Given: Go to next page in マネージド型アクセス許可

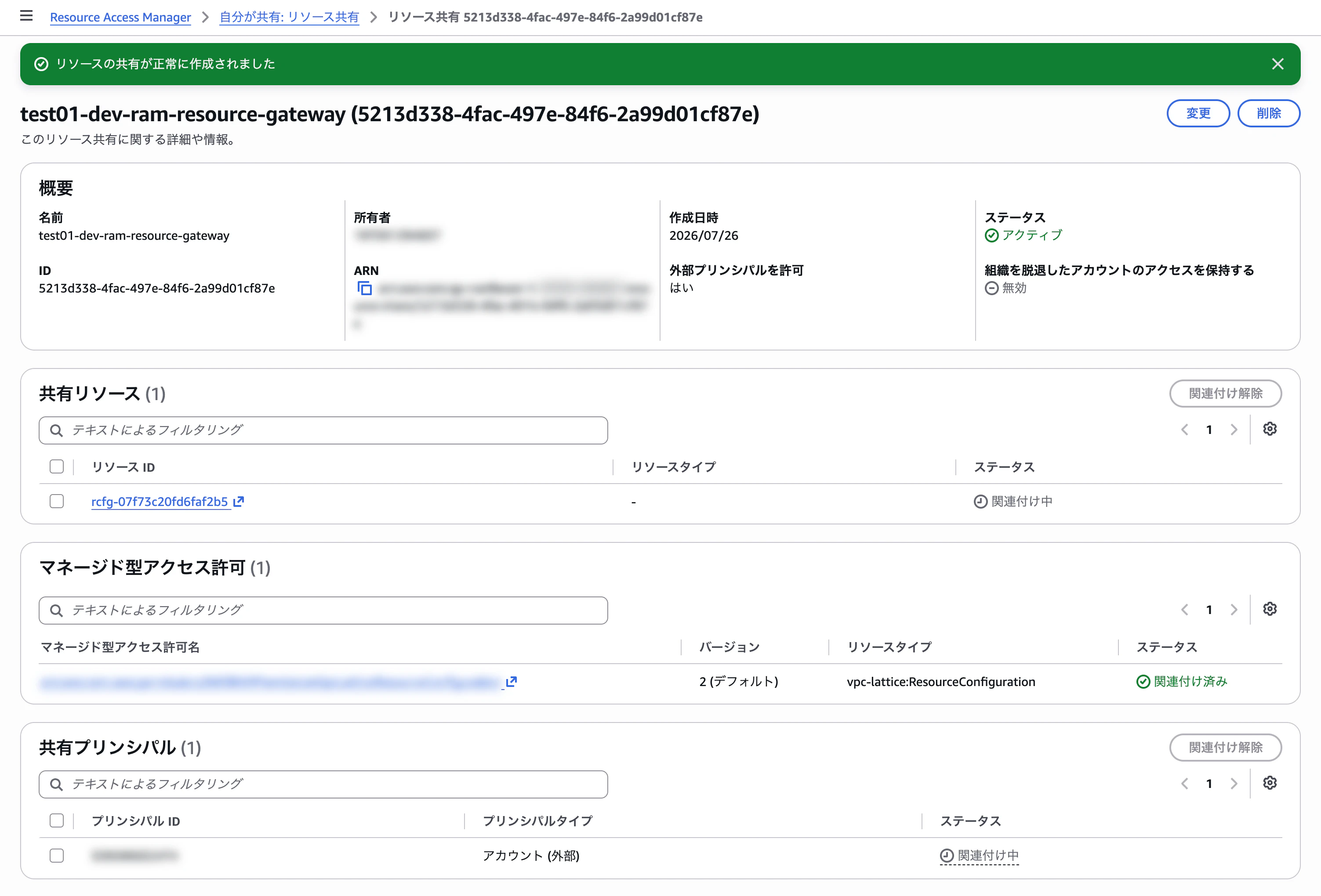Looking at the screenshot, I should 1234,610.
